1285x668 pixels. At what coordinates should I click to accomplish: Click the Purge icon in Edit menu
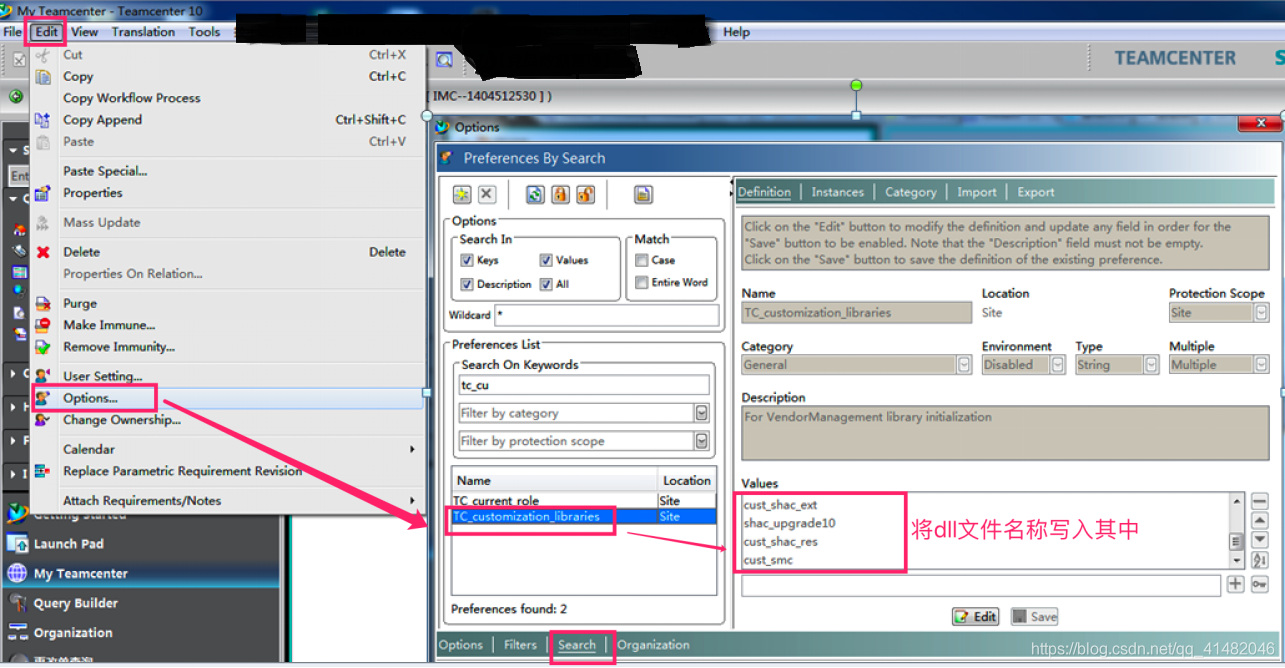pos(43,303)
